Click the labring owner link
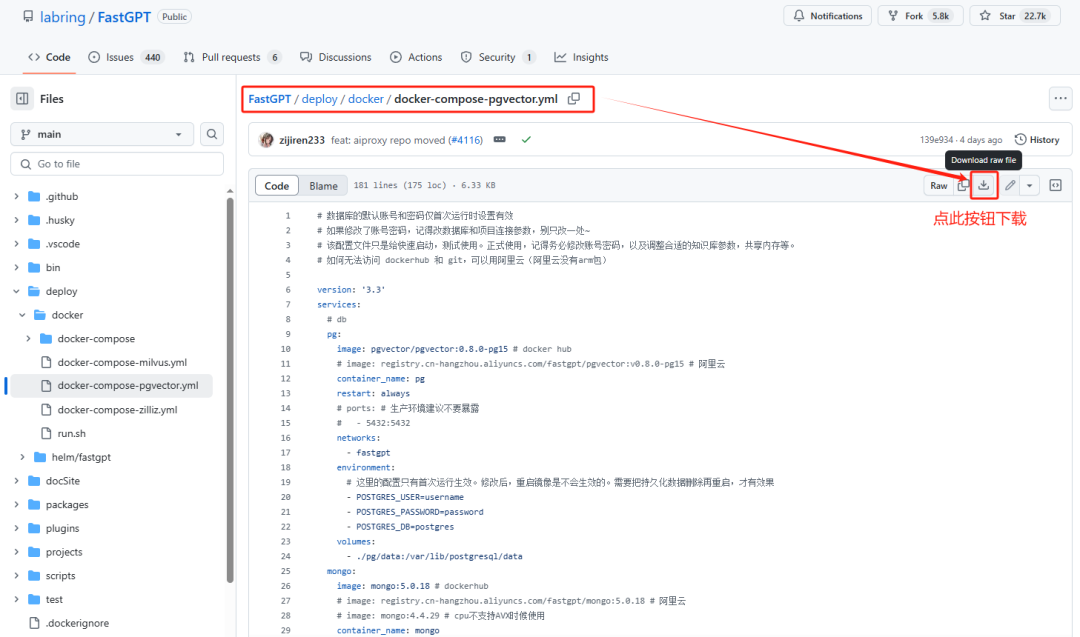Viewport: 1080px width, 637px height. pyautogui.click(x=63, y=17)
